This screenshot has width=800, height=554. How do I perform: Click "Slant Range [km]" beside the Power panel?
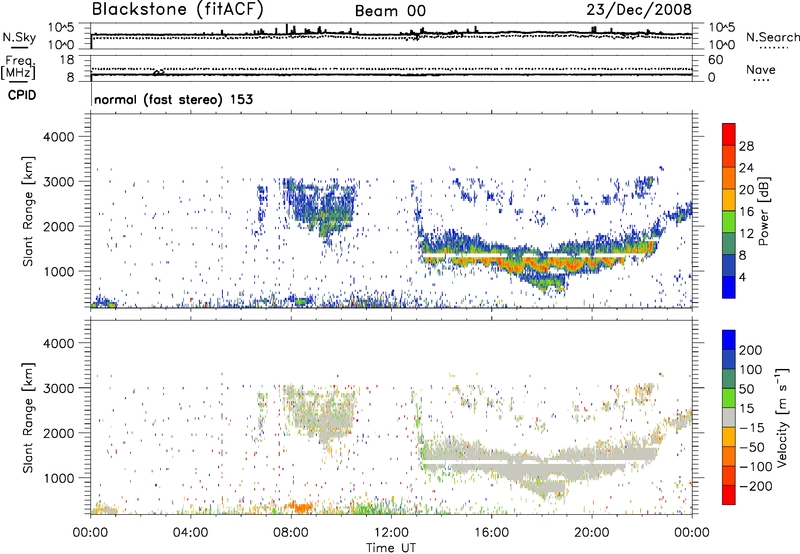(x=28, y=211)
